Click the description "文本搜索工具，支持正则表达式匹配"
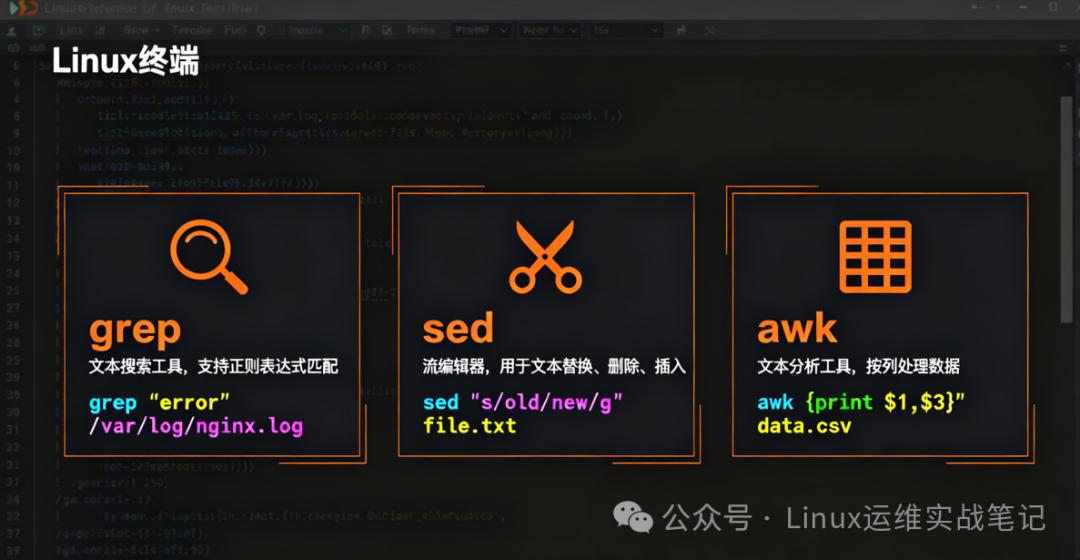The image size is (1080, 560). [x=214, y=366]
